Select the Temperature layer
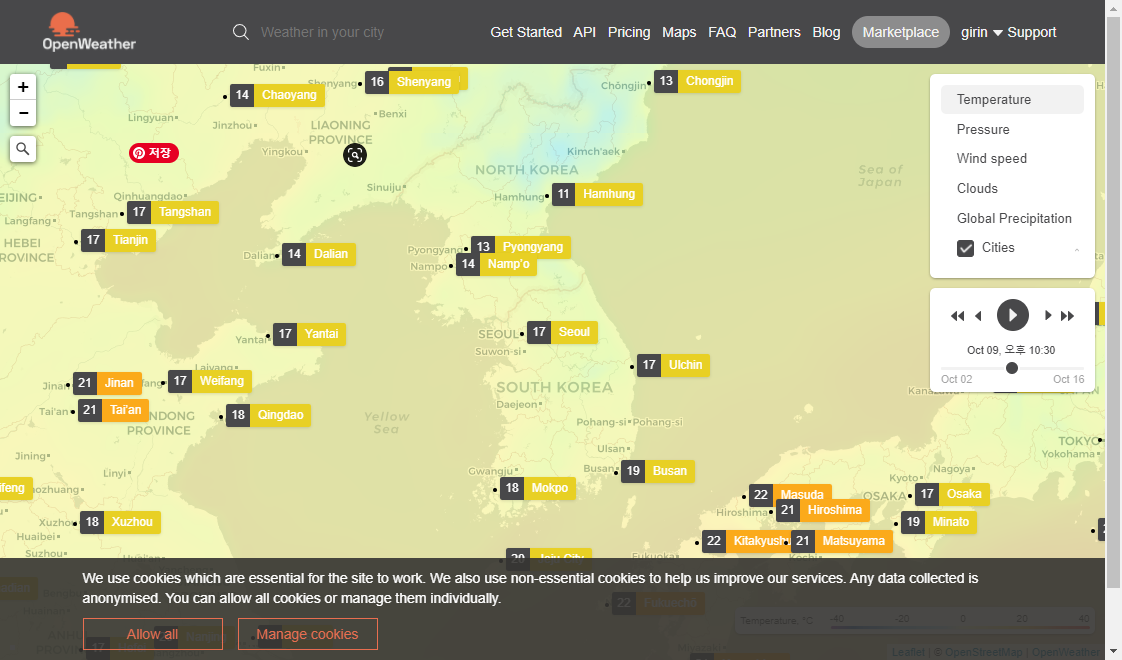This screenshot has width=1122, height=660. pos(1012,100)
